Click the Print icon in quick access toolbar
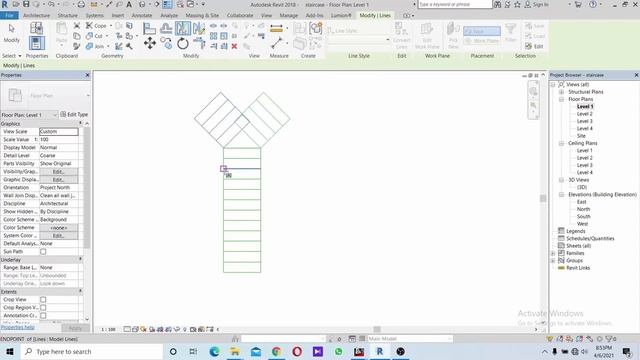The width and height of the screenshot is (640, 360). pos(81,4)
